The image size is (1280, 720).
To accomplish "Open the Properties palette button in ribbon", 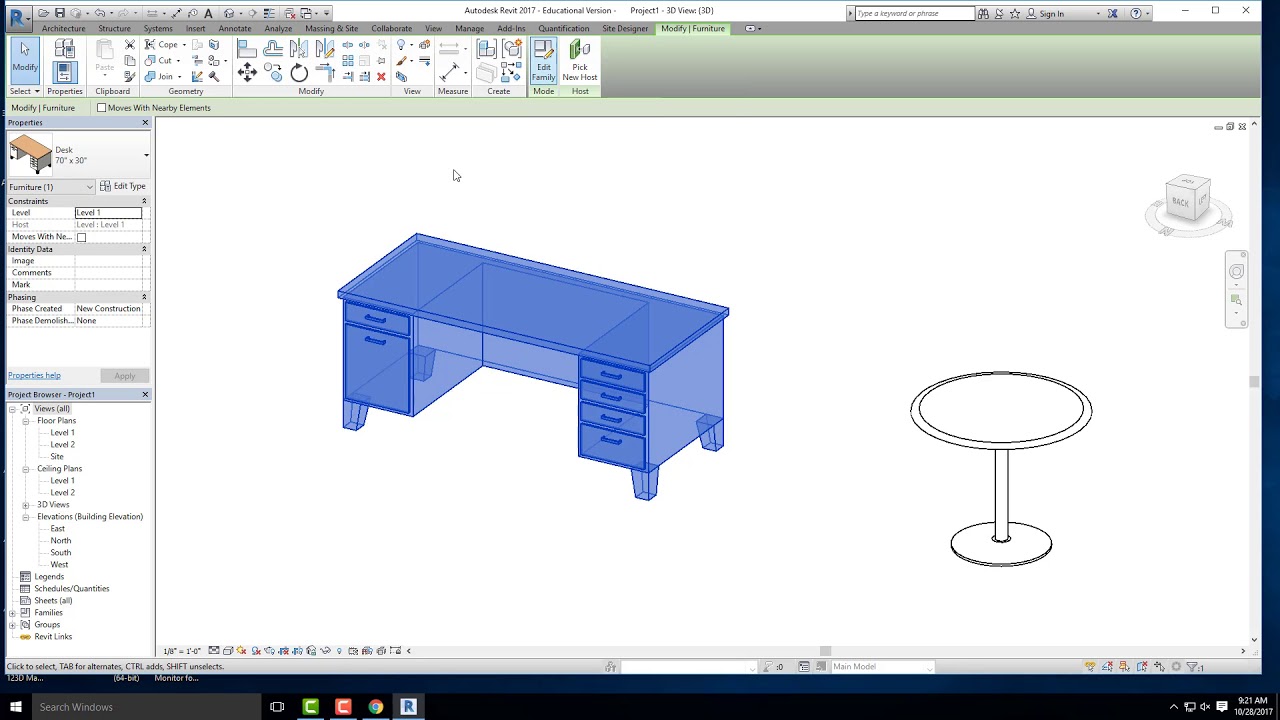I will 64,72.
